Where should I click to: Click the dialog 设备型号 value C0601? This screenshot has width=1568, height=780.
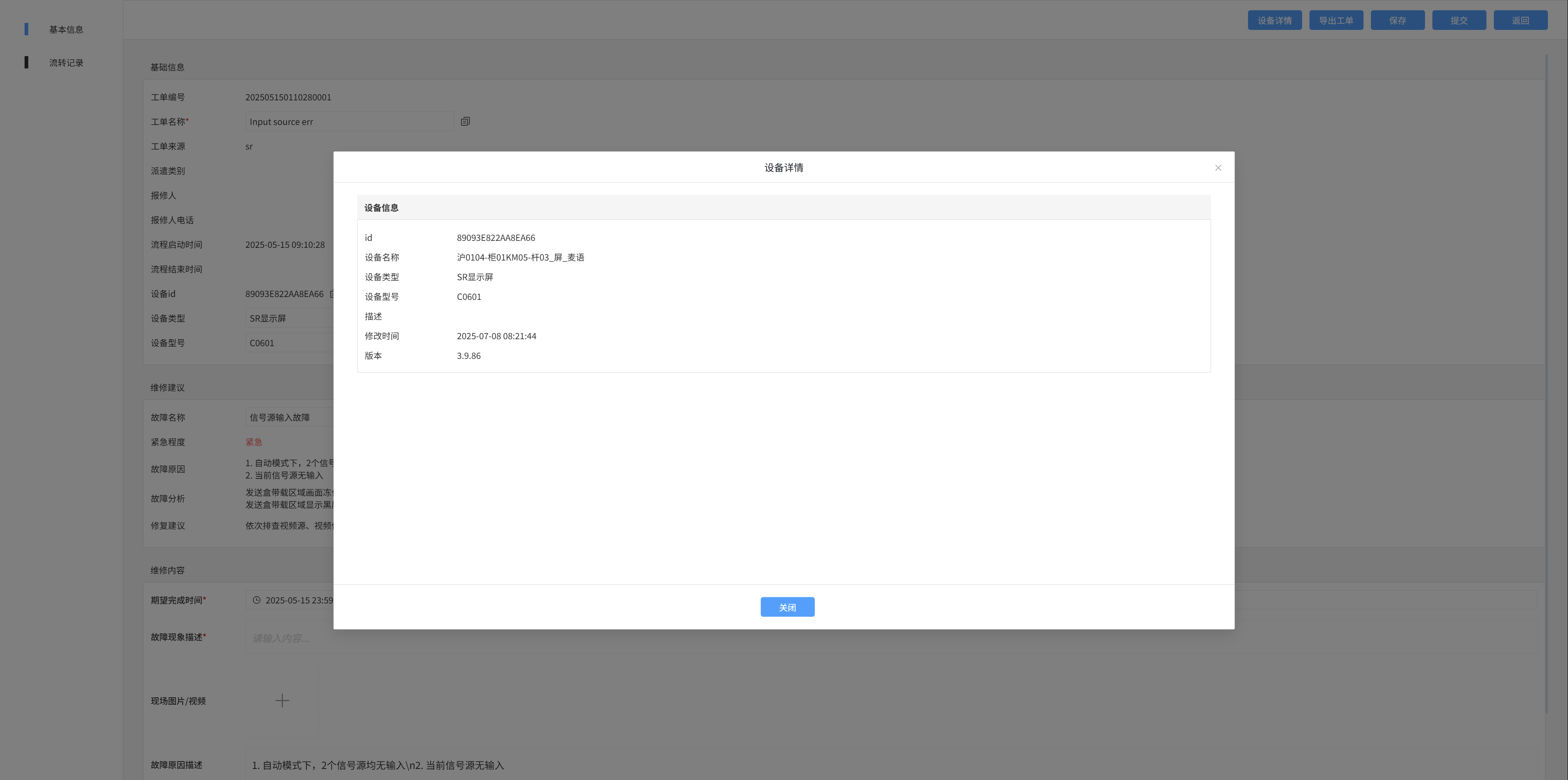click(469, 297)
